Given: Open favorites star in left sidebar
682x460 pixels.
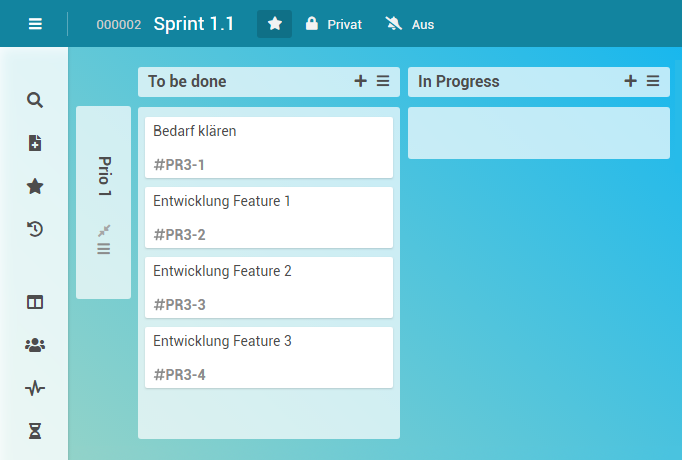Looking at the screenshot, I should tap(35, 186).
